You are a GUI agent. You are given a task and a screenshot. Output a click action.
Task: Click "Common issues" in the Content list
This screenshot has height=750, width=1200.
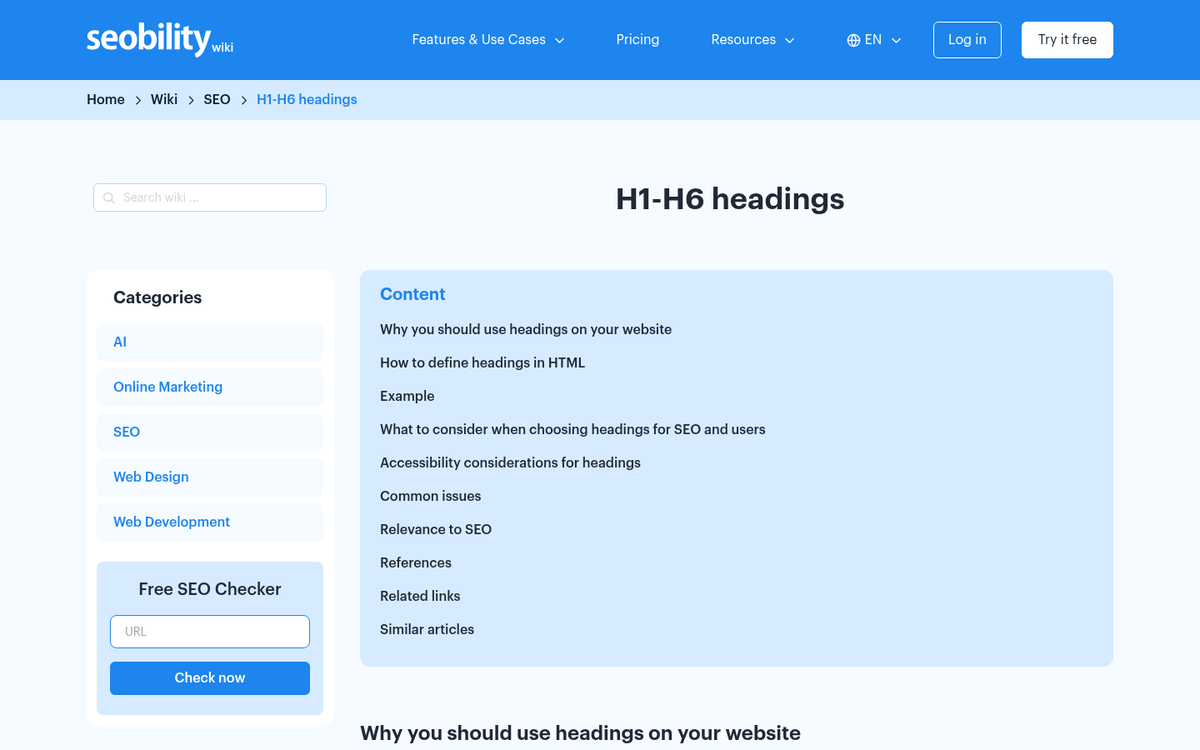click(430, 495)
